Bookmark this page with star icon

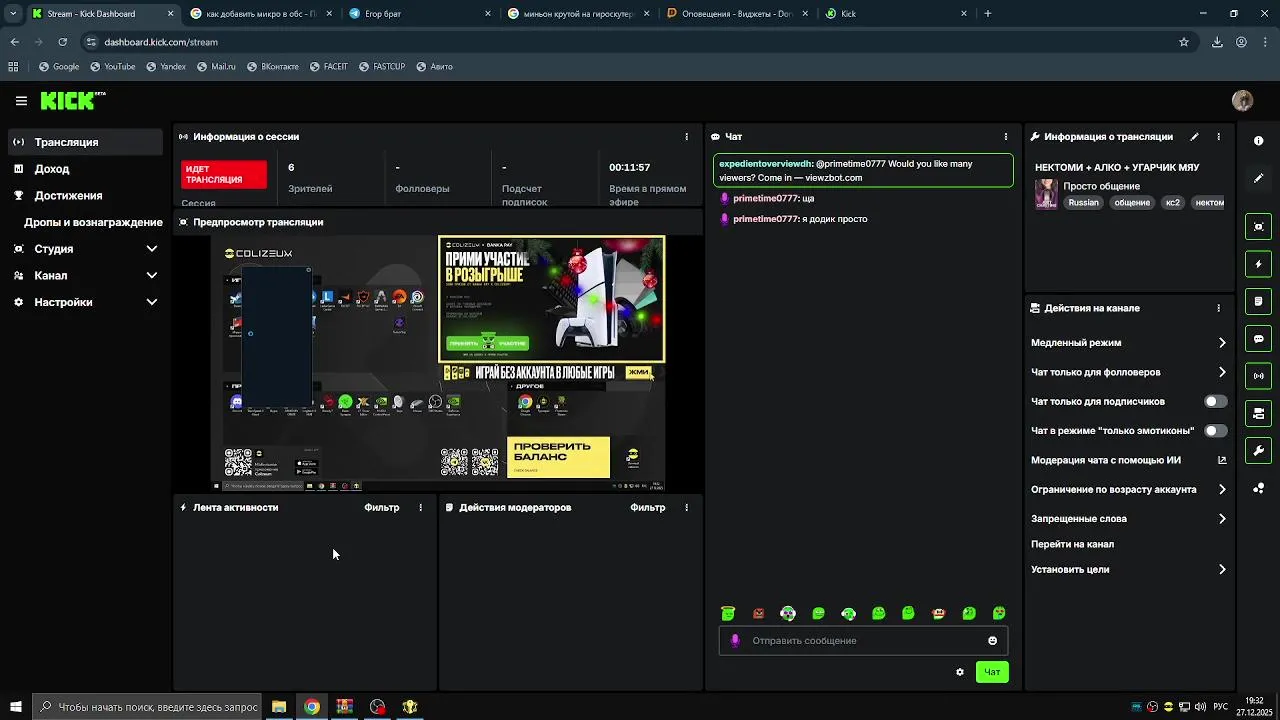pos(1184,42)
